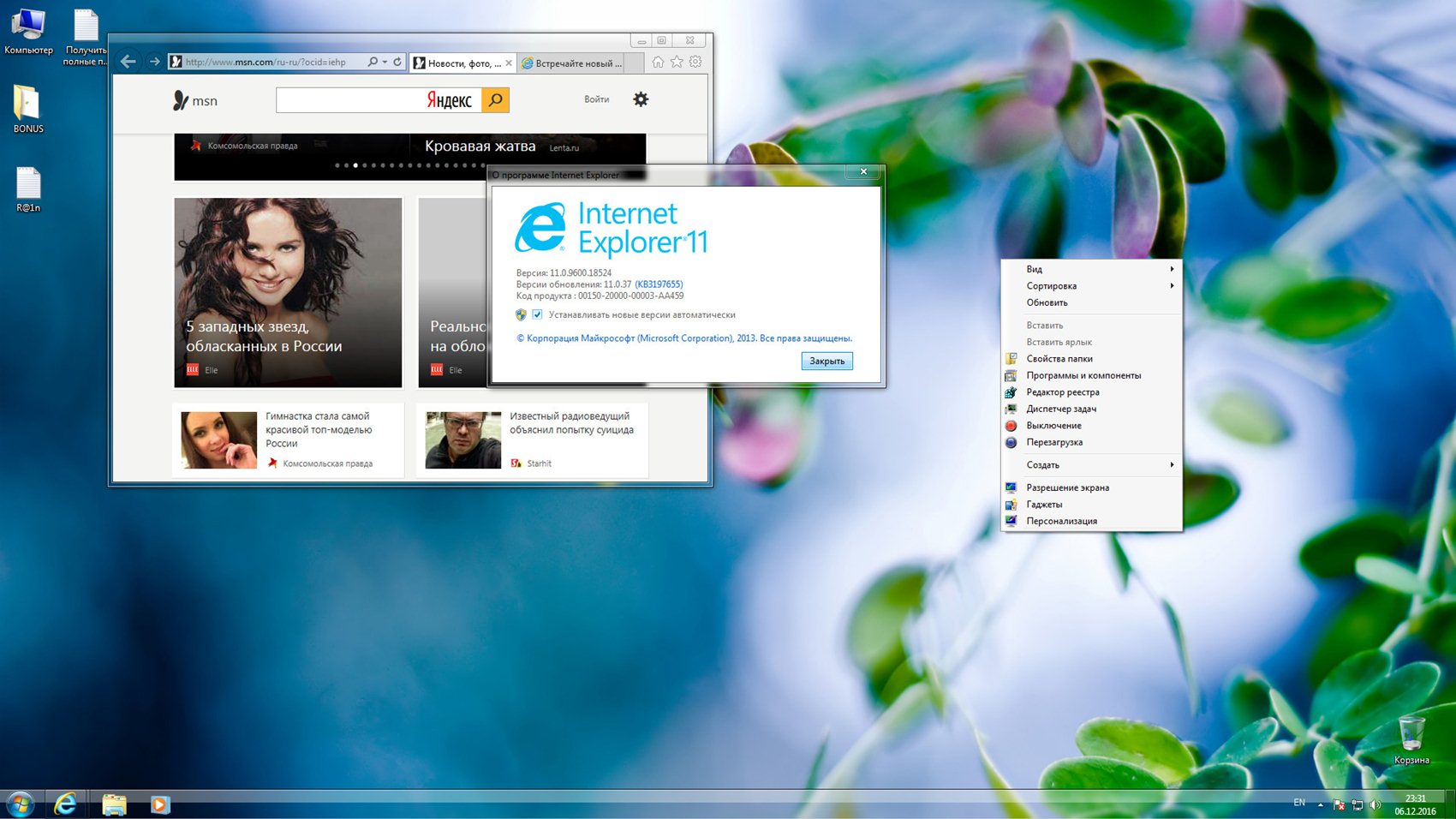The image size is (1456, 819).
Task: Close the "Новости, фото, ..." tab
Action: (509, 63)
